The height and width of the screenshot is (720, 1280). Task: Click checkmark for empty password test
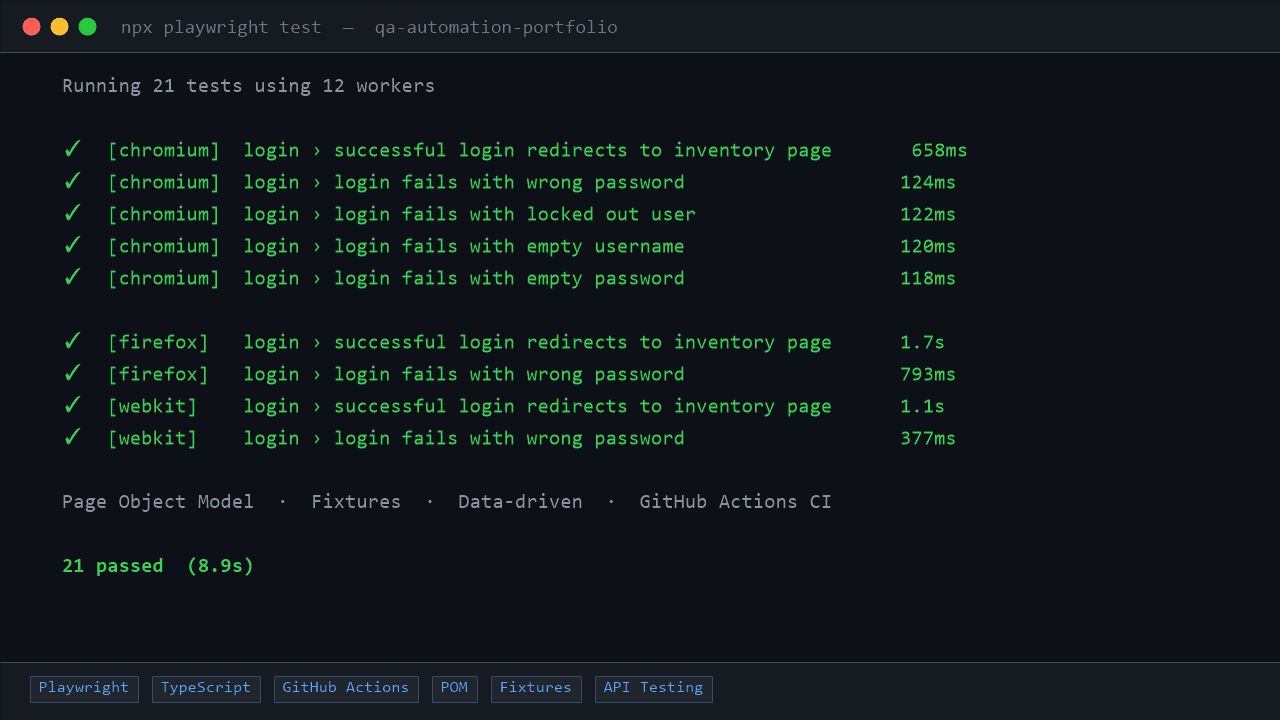(72, 278)
